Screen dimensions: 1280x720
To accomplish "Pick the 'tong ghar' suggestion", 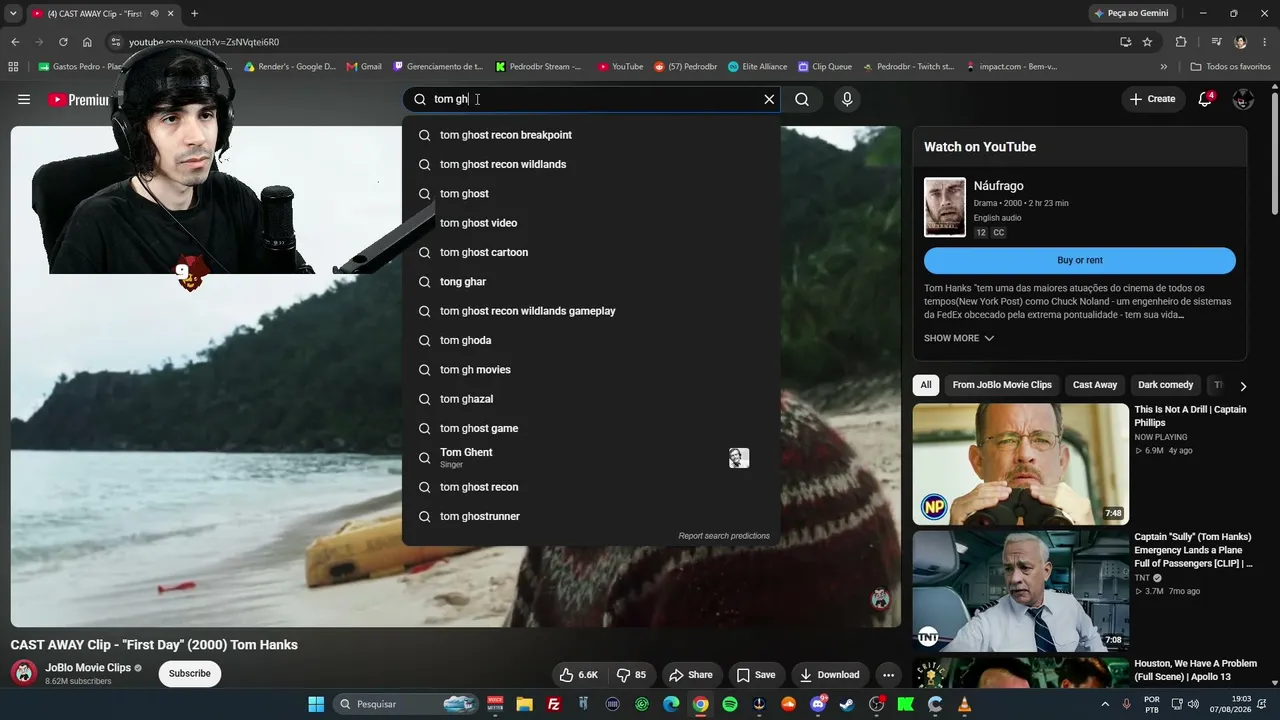I will tap(591, 282).
